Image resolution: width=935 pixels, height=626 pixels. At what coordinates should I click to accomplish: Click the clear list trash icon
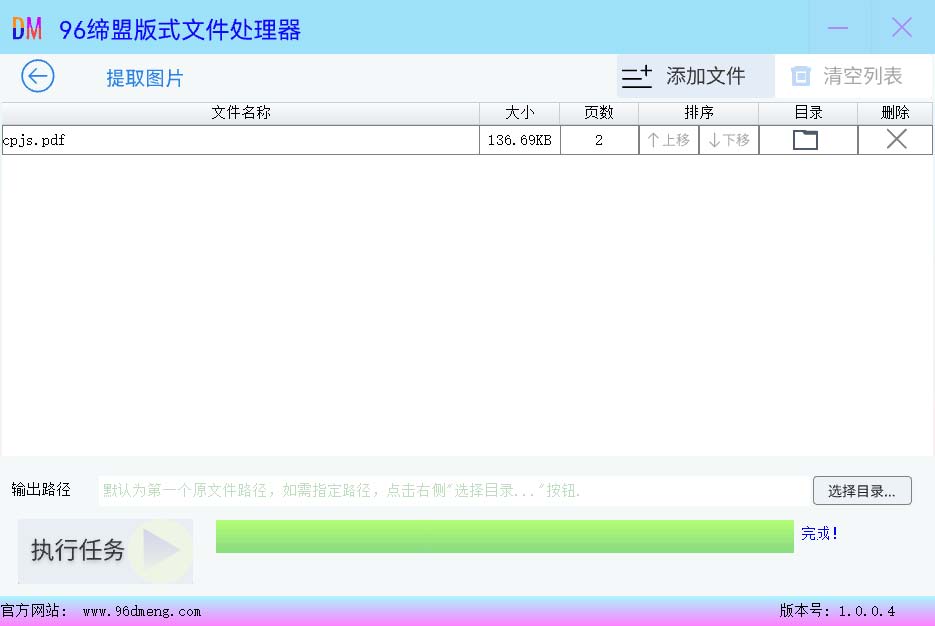click(x=800, y=76)
